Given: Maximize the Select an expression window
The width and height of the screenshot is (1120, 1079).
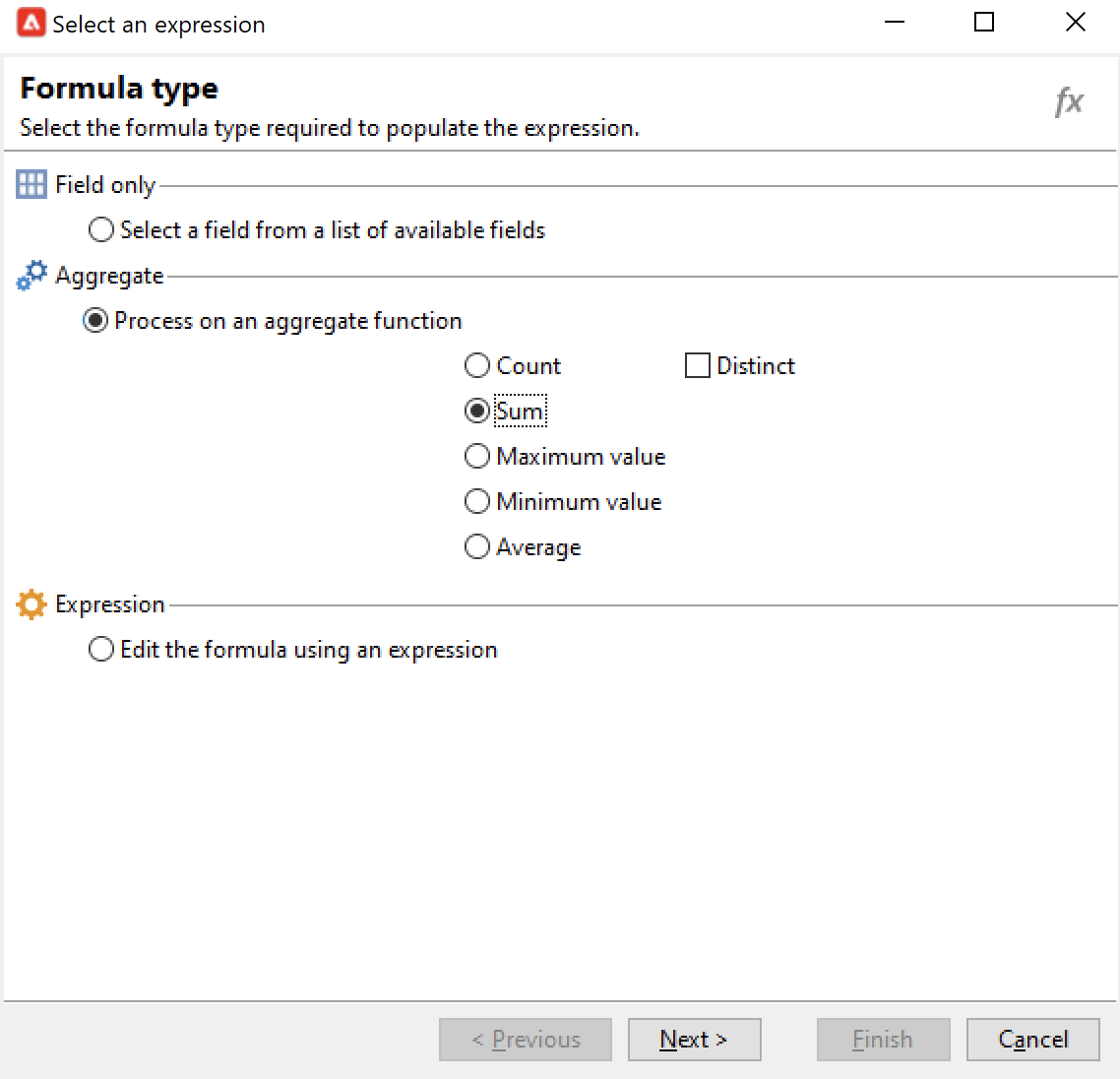Looking at the screenshot, I should [984, 23].
